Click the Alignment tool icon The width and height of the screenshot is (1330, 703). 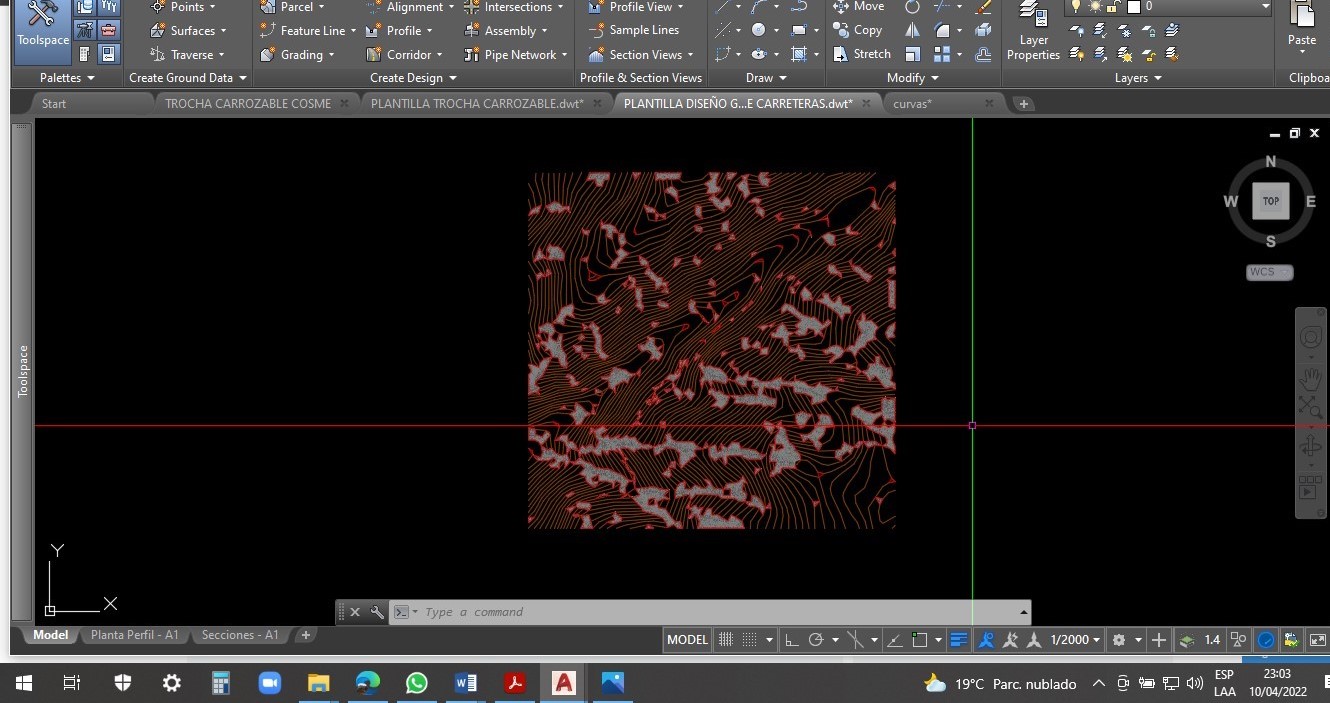point(374,7)
